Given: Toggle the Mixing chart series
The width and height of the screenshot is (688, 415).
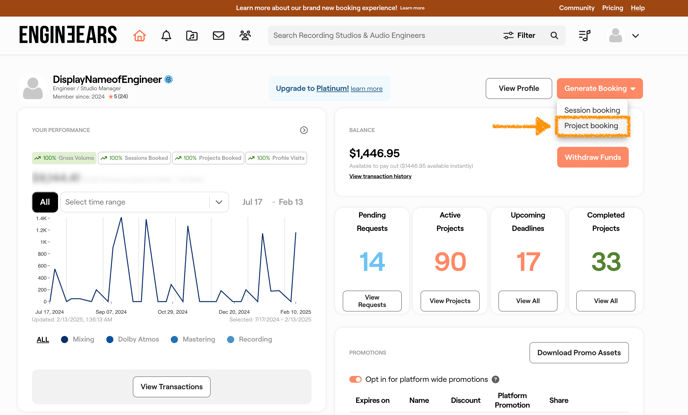Looking at the screenshot, I should click(x=78, y=340).
